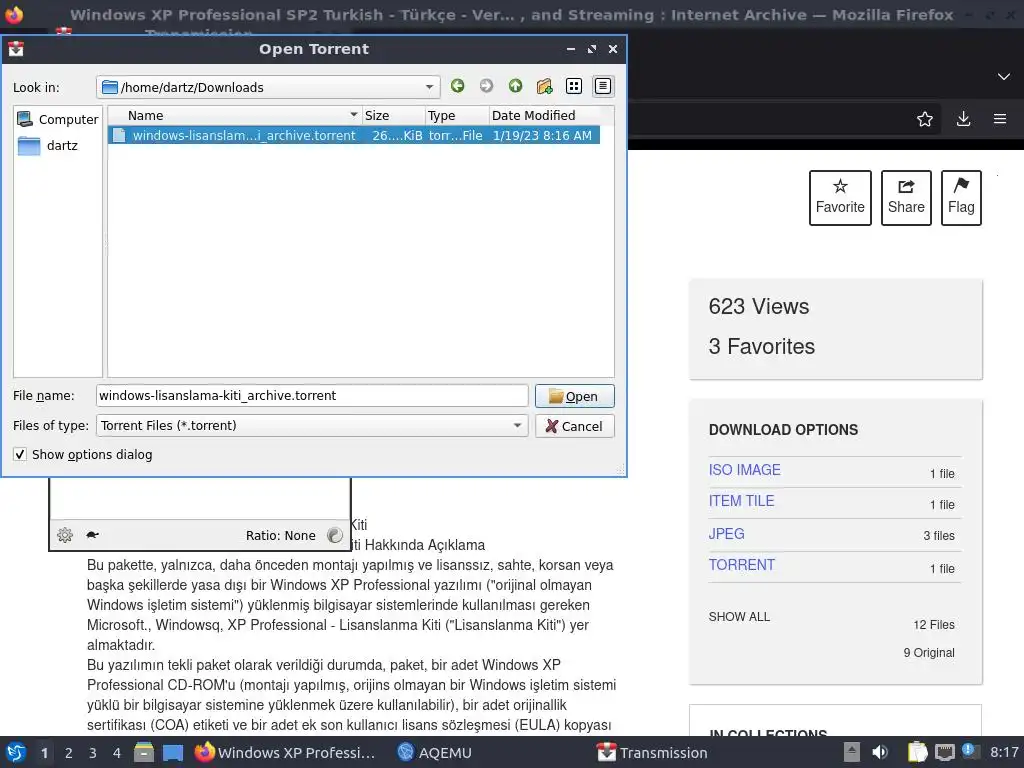Click removable media tray icon
Screen dimensions: 1024x768
(851, 752)
